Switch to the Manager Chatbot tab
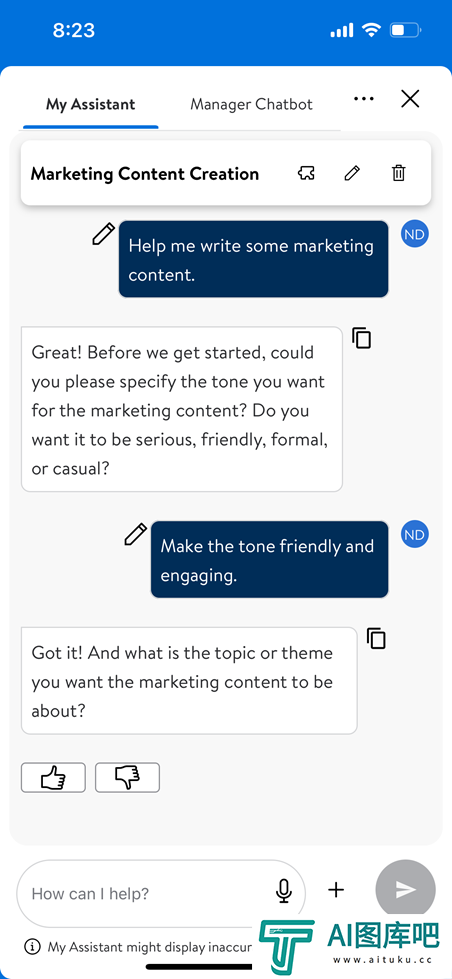Viewport: 452px width, 979px height. [251, 104]
